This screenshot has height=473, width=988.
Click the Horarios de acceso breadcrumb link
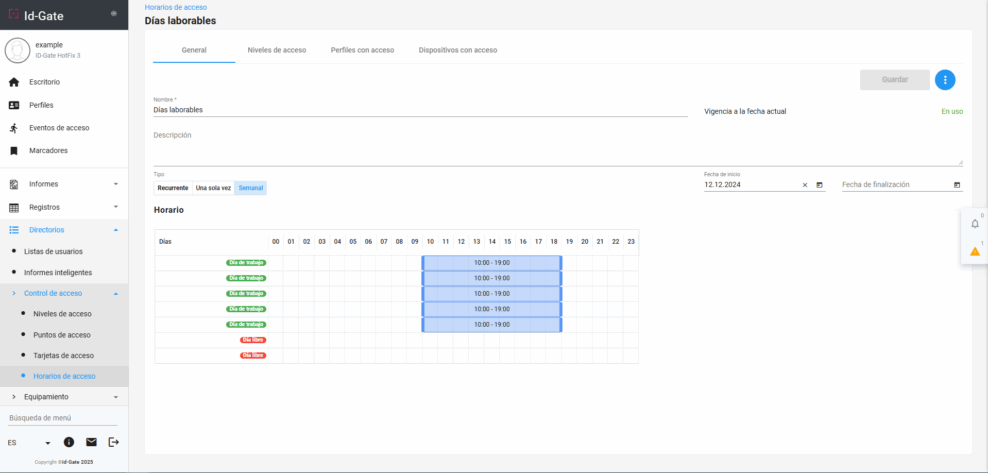[x=176, y=7]
